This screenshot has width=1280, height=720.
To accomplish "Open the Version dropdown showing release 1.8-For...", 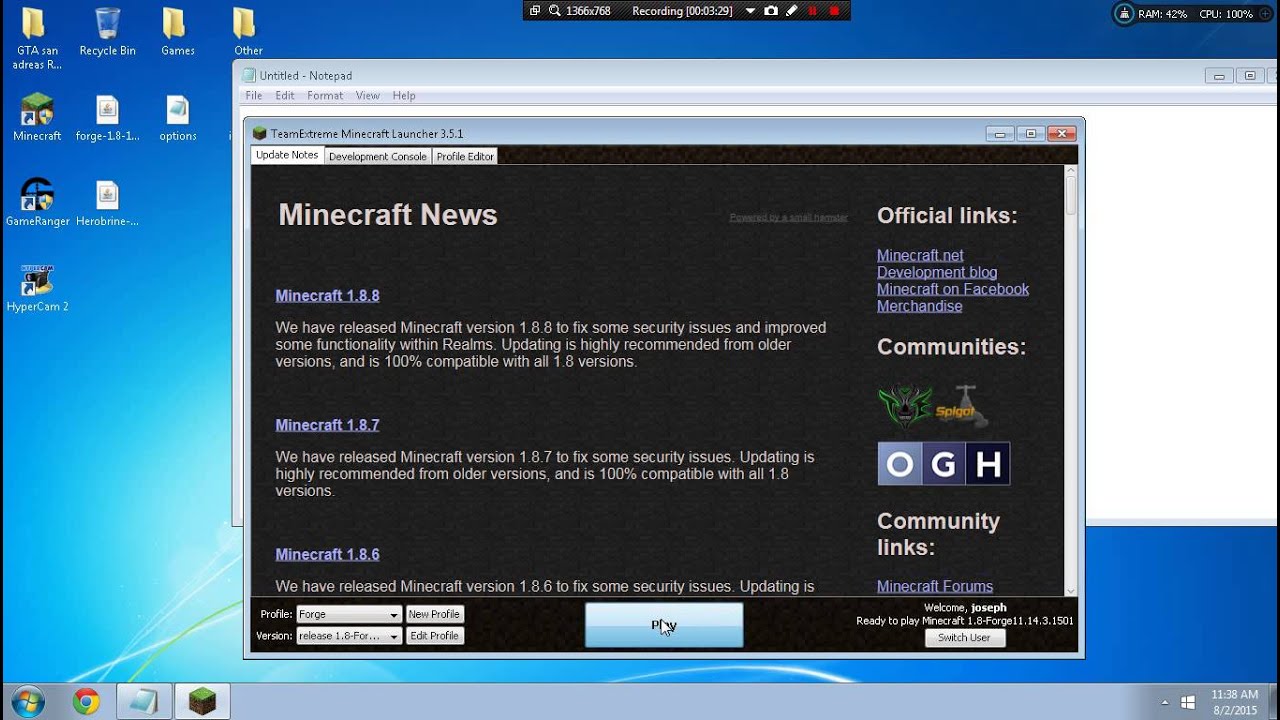I will (349, 636).
